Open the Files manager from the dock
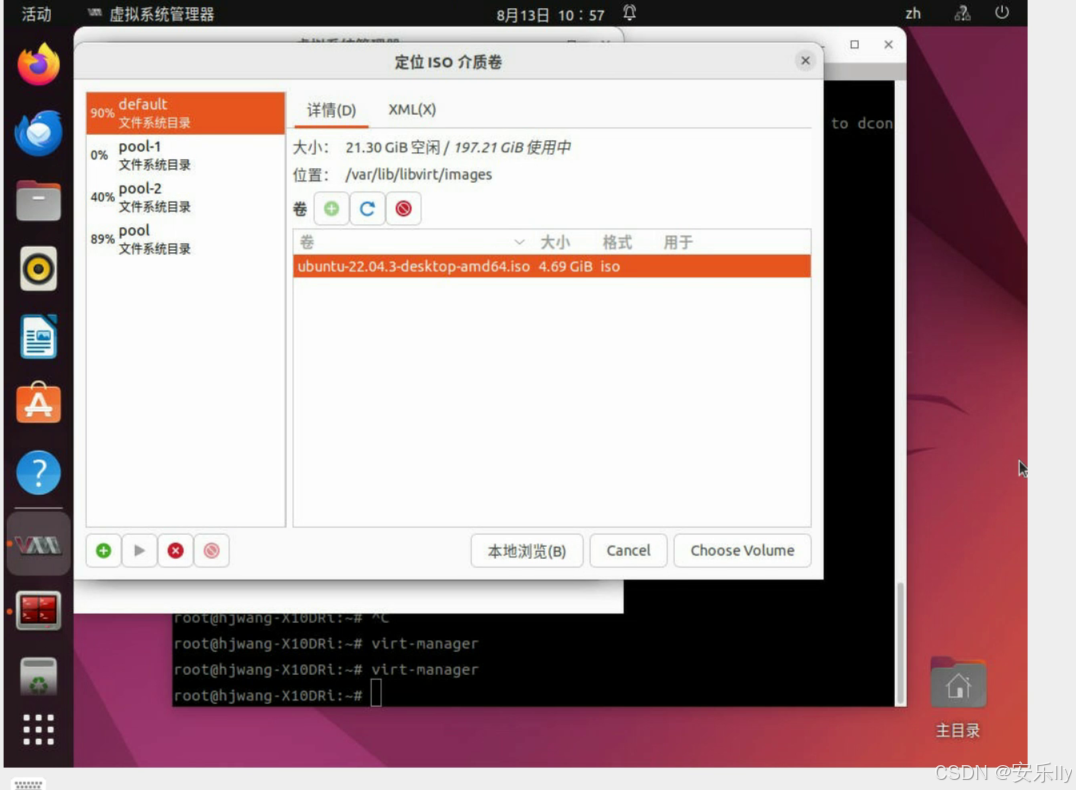This screenshot has width=1076, height=790. [38, 200]
